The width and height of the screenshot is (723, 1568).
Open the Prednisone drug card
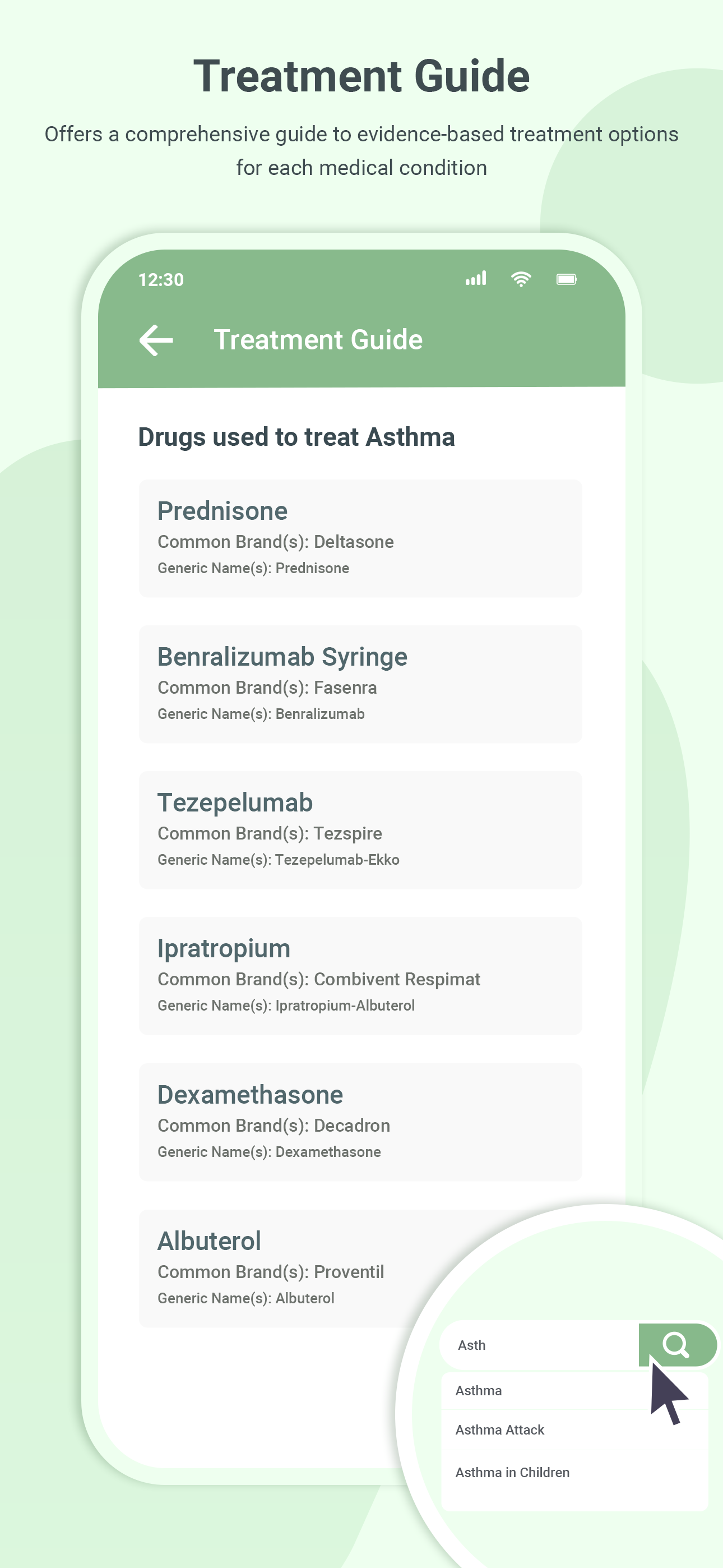click(360, 538)
